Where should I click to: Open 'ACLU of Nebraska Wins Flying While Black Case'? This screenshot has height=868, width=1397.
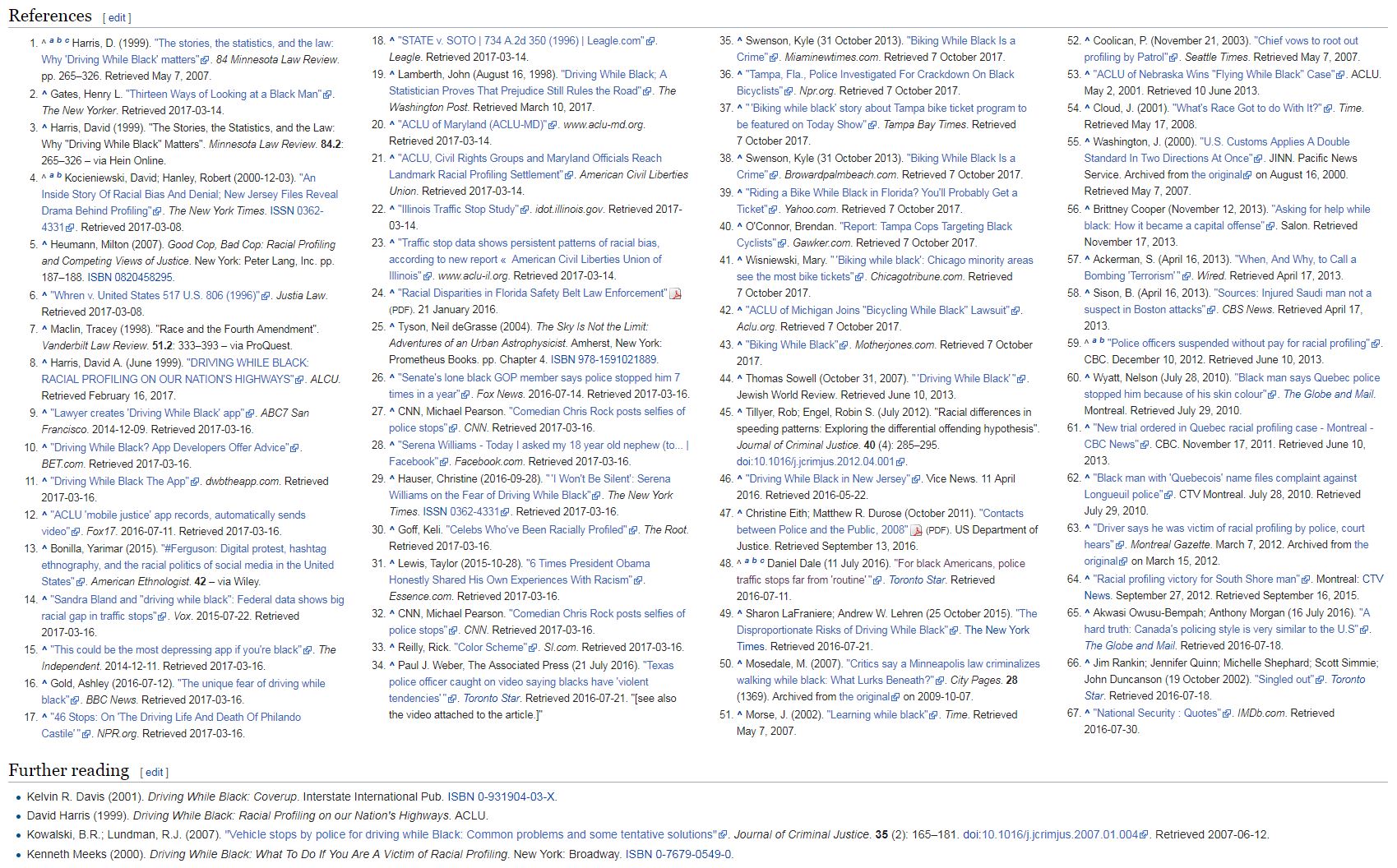coord(1213,75)
